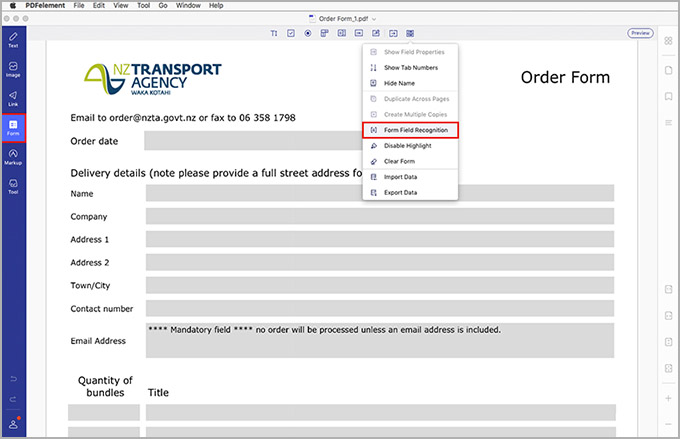Click the fit page icon on right sidebar
Viewport: 680px width, 439px height.
coord(668,368)
